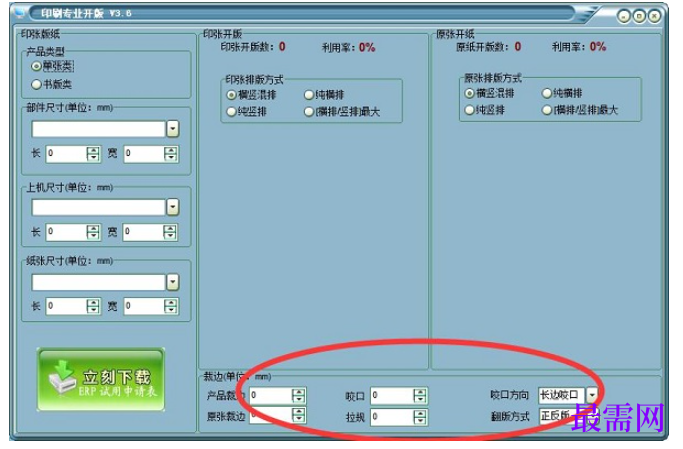Adjust the 上机尺寸 长 spinner arrows
The height and width of the screenshot is (449, 683).
point(93,232)
